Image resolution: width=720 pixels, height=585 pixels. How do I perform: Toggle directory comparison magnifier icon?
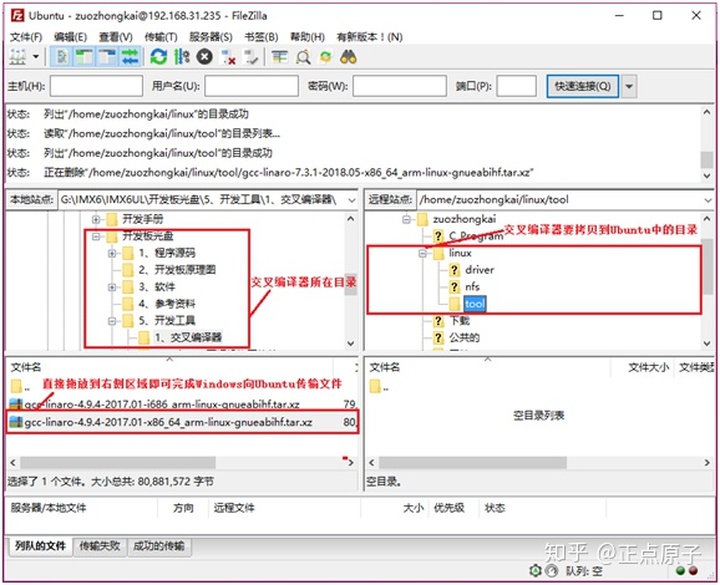[x=303, y=57]
